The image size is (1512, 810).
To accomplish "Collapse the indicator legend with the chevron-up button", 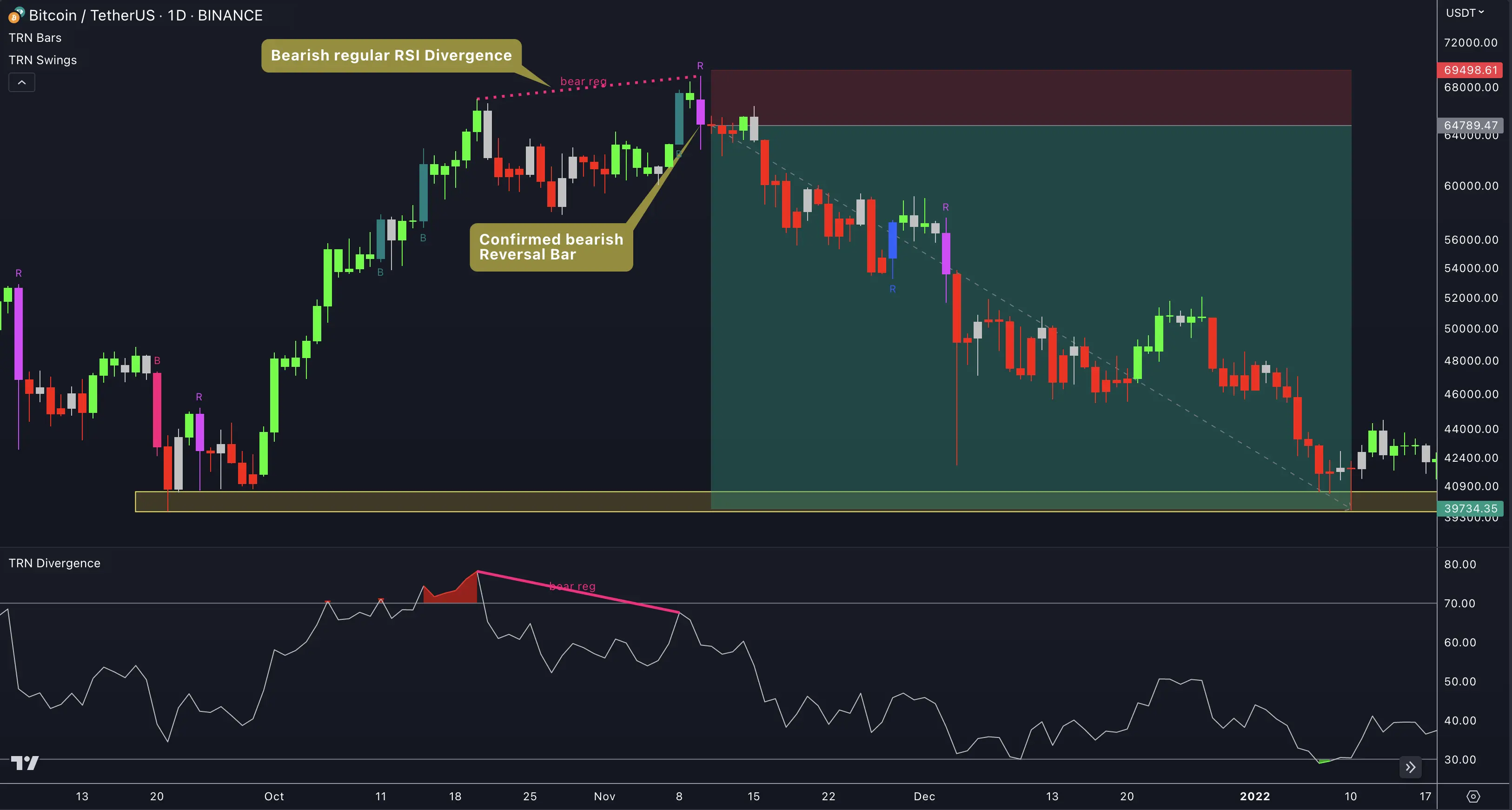I will pos(21,82).
